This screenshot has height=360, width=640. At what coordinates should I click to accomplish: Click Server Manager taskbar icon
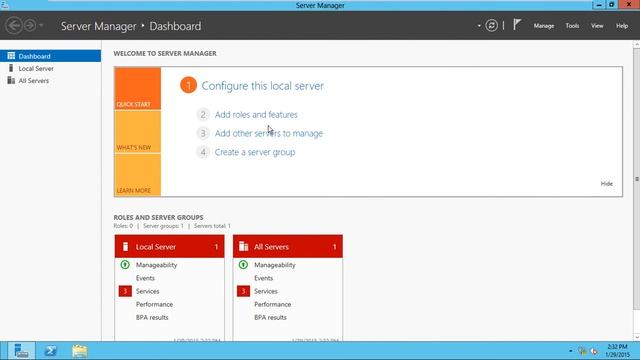pos(21,351)
